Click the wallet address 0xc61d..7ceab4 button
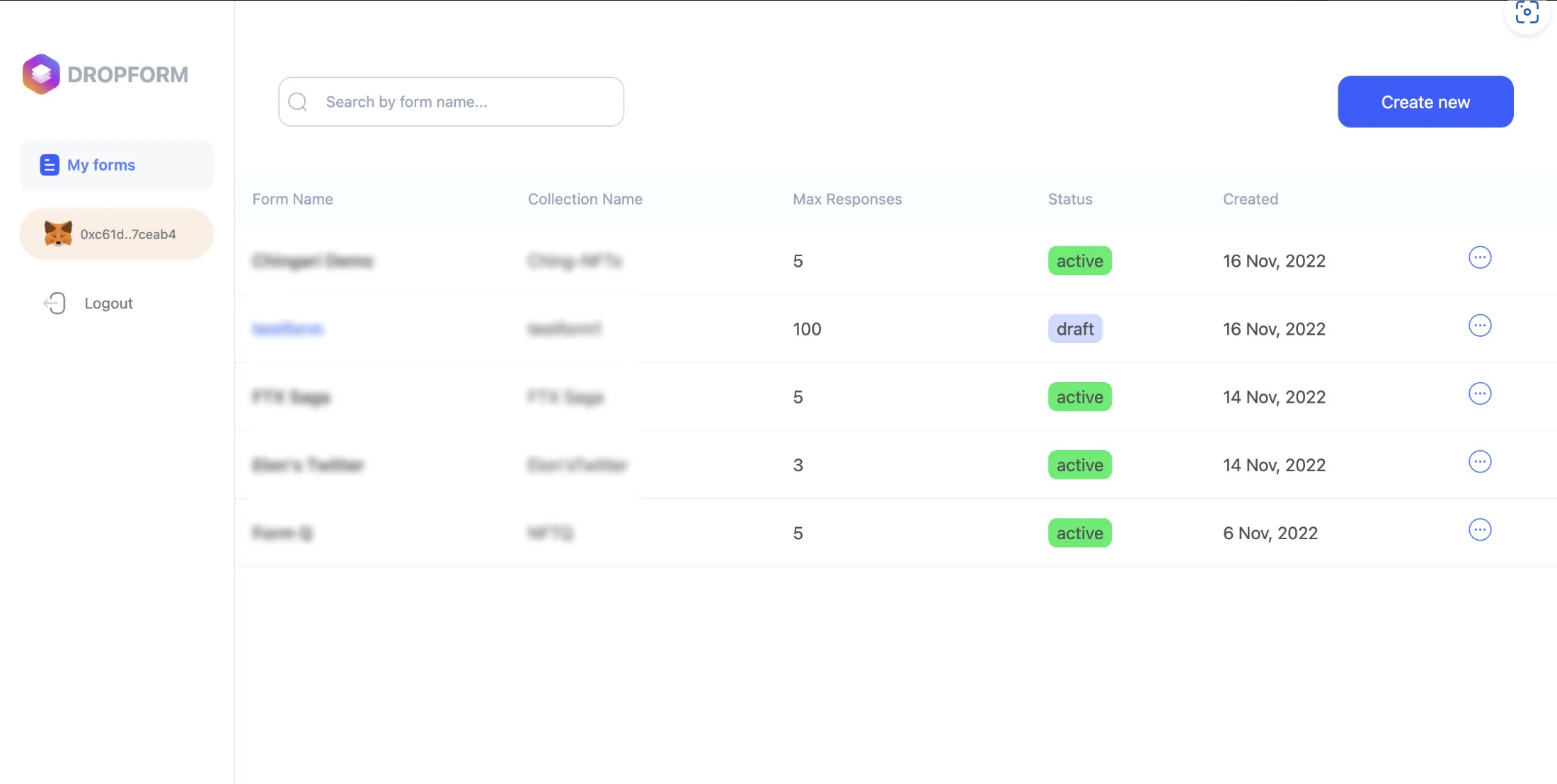Viewport: 1557px width, 784px height. 127,234
